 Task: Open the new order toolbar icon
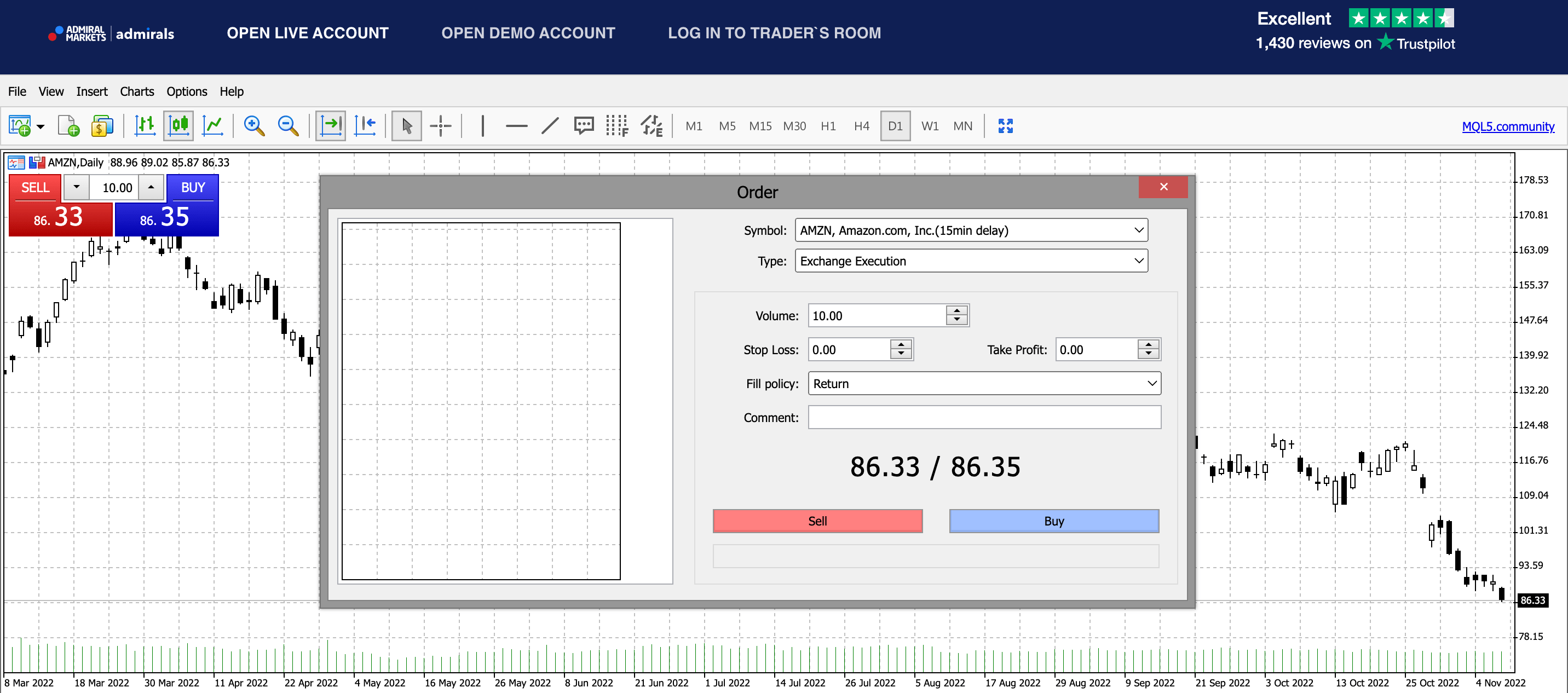(x=20, y=126)
